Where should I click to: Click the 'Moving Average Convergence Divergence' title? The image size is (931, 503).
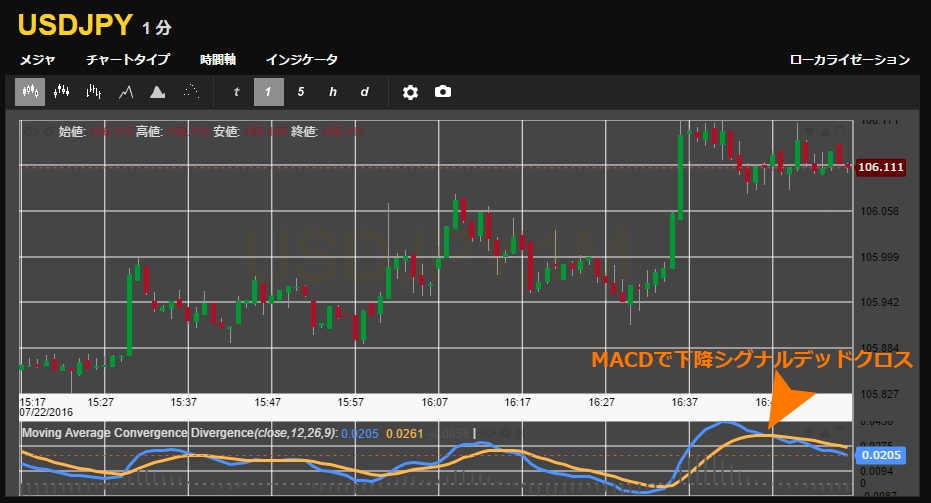point(138,433)
